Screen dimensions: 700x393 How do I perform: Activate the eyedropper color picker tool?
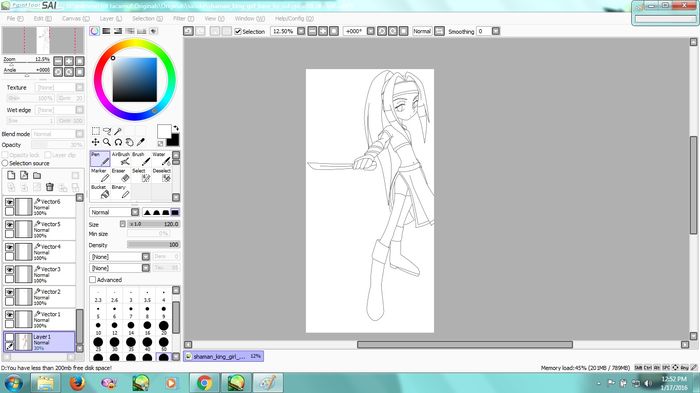point(141,142)
